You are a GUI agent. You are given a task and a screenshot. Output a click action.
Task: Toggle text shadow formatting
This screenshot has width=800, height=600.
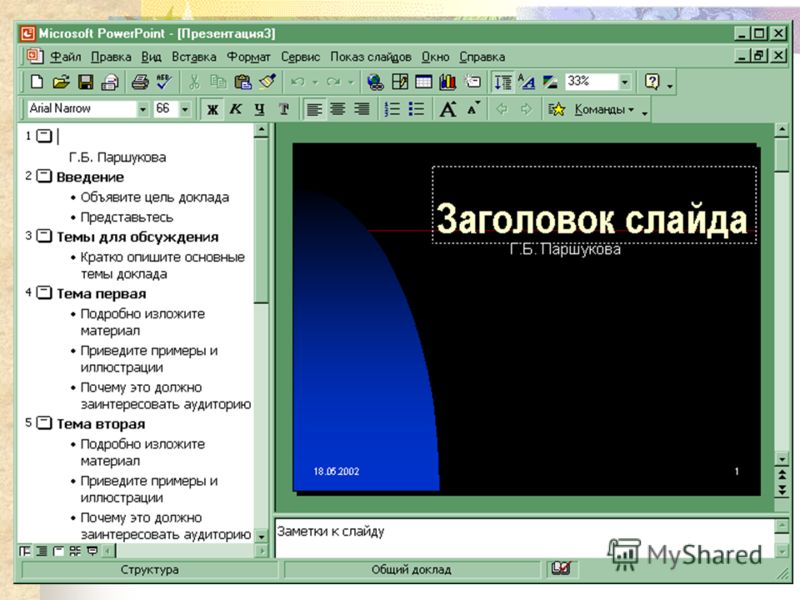284,109
